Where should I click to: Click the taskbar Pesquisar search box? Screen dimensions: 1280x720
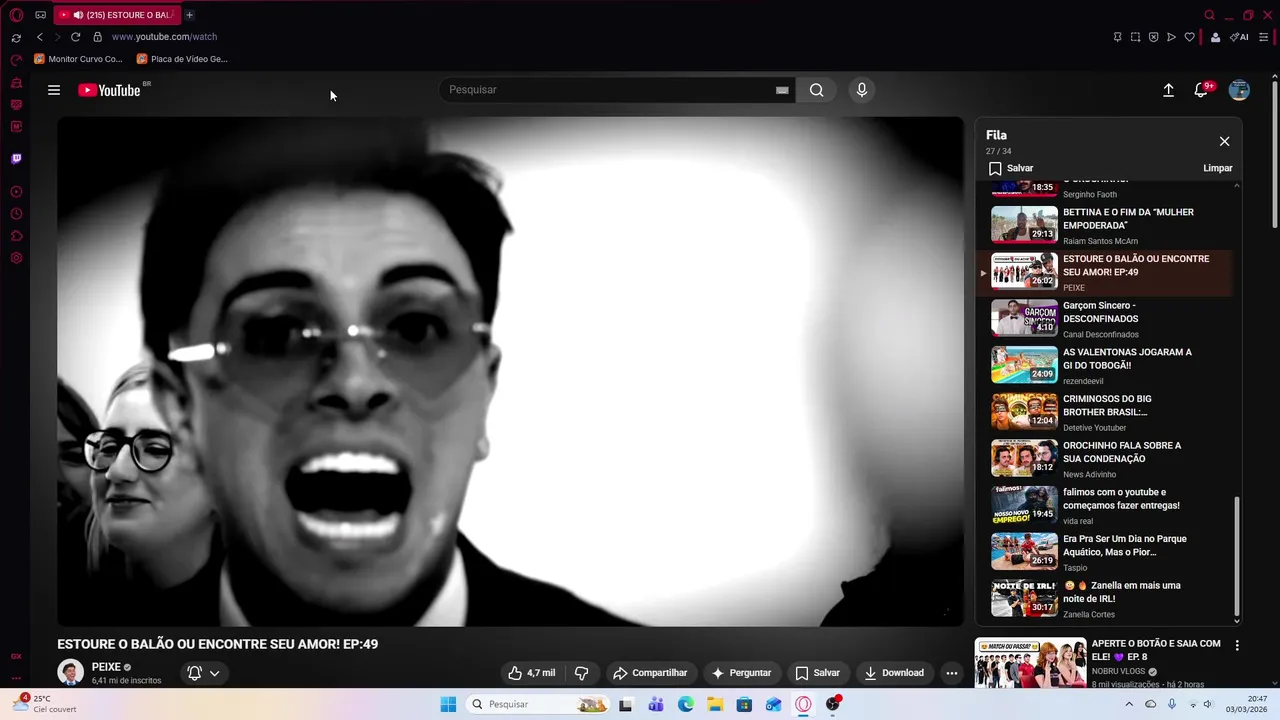pos(538,704)
